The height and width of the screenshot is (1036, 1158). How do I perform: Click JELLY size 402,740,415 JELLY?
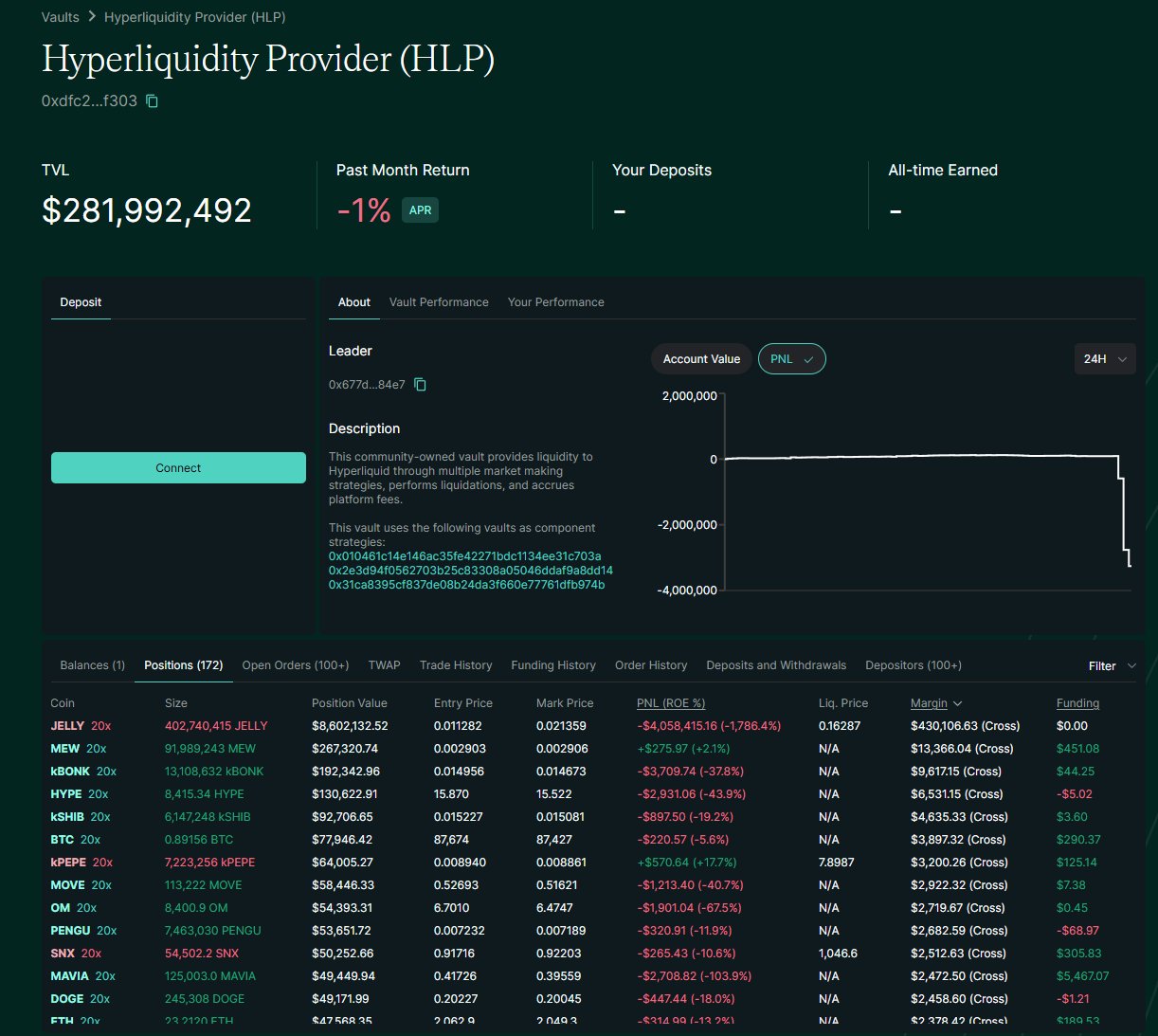pos(216,726)
